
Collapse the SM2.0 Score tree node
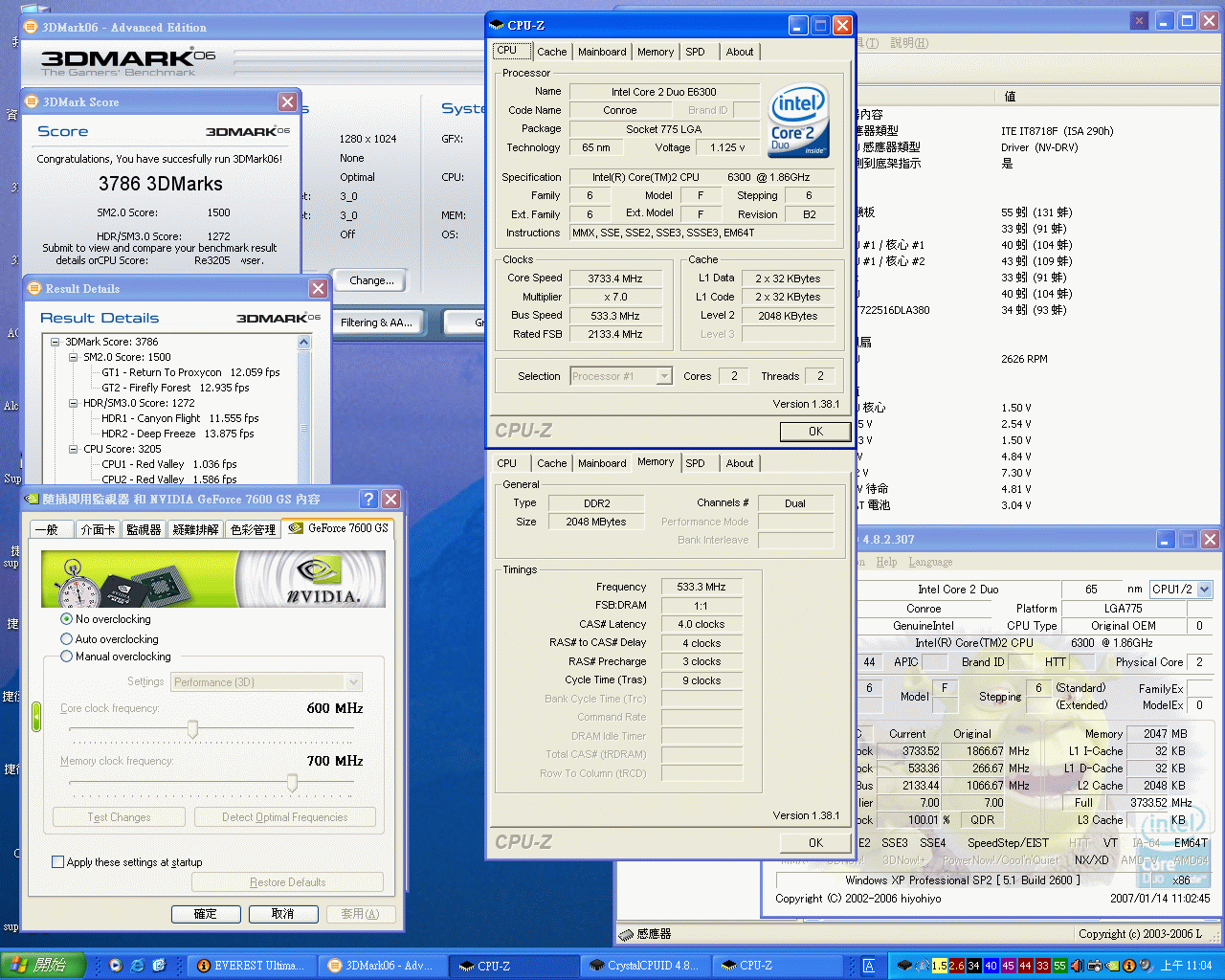point(74,357)
